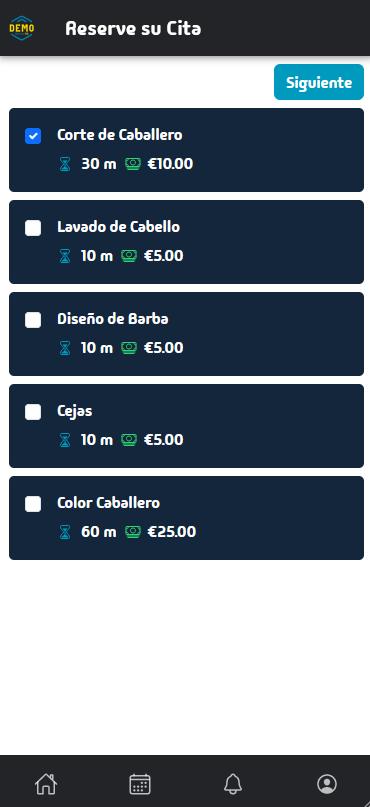
Task: Open notifications bell icon
Action: [x=233, y=784]
